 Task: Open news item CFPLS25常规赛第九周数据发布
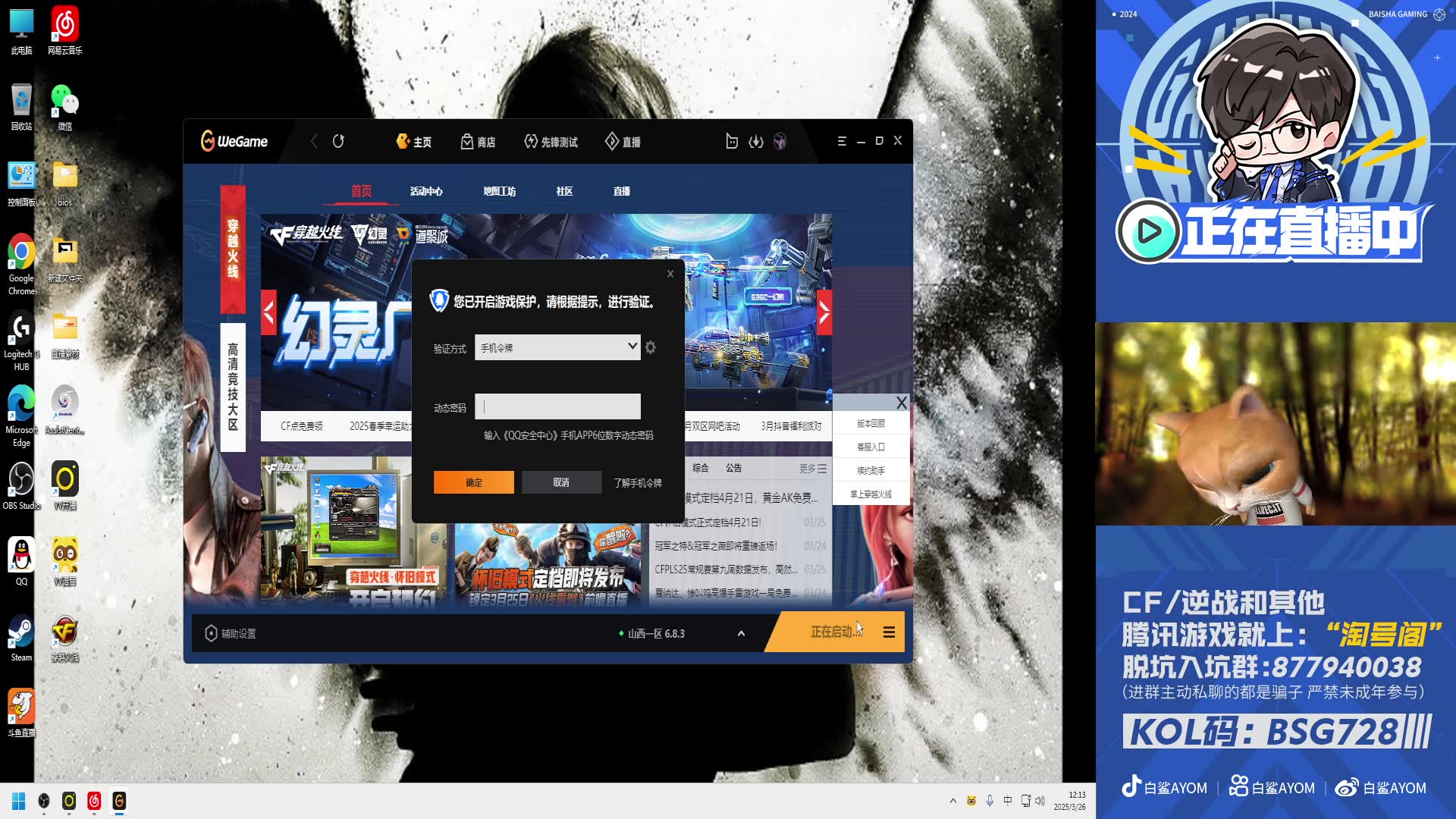[x=726, y=570]
